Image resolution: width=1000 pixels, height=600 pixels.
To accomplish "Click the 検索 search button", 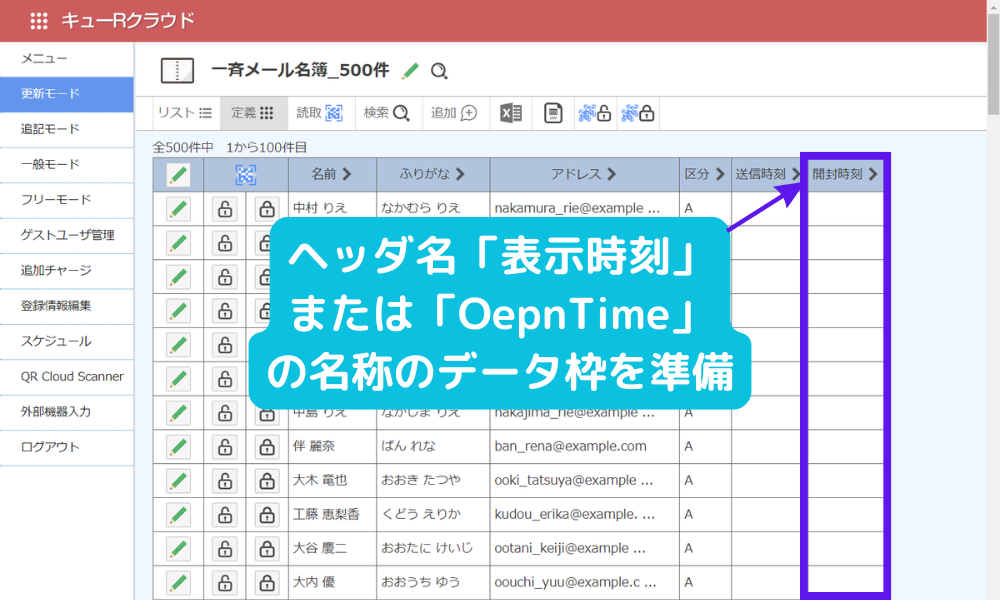I will (x=386, y=113).
